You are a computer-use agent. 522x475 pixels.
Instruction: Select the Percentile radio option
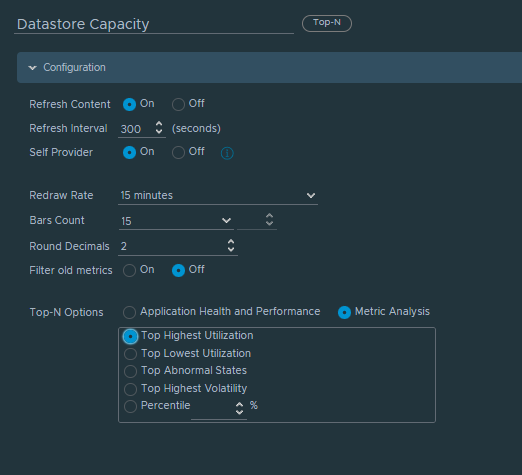pyautogui.click(x=130, y=406)
